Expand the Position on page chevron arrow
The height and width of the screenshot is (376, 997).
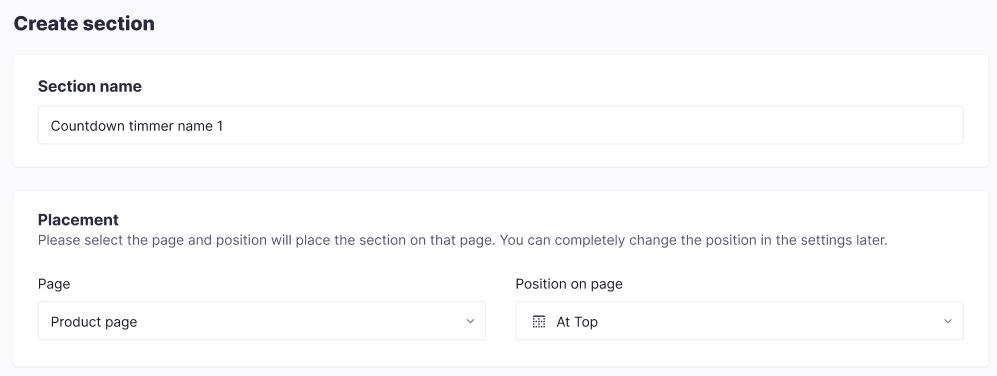[947, 321]
